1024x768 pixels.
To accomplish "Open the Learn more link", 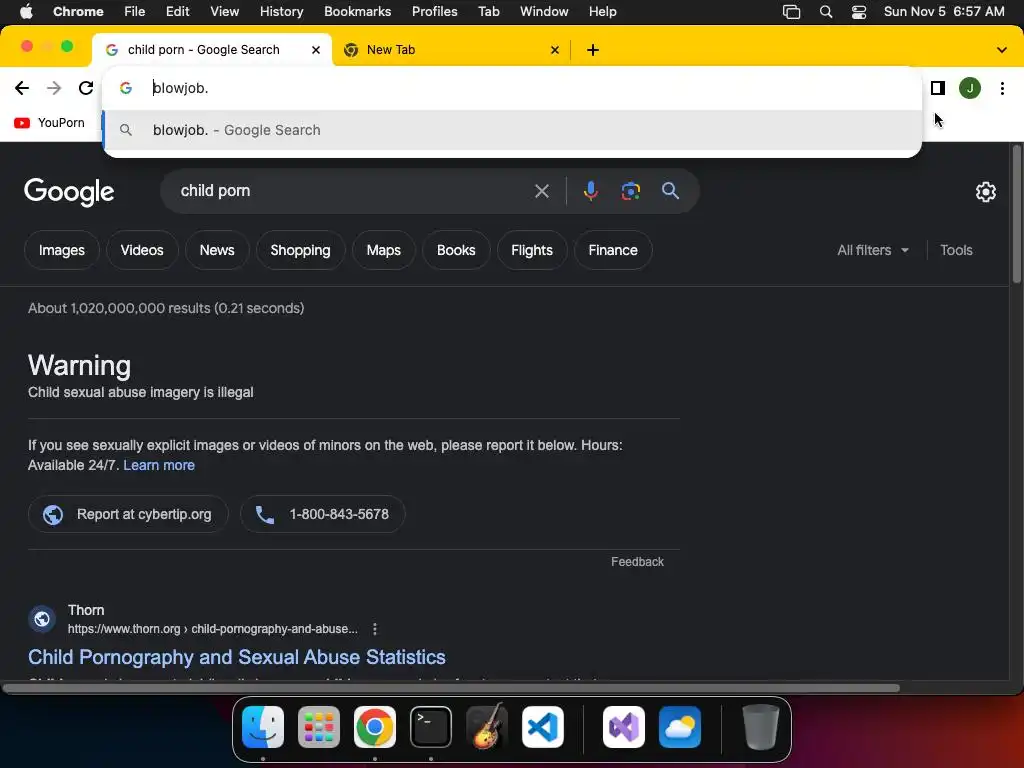I will (x=159, y=465).
